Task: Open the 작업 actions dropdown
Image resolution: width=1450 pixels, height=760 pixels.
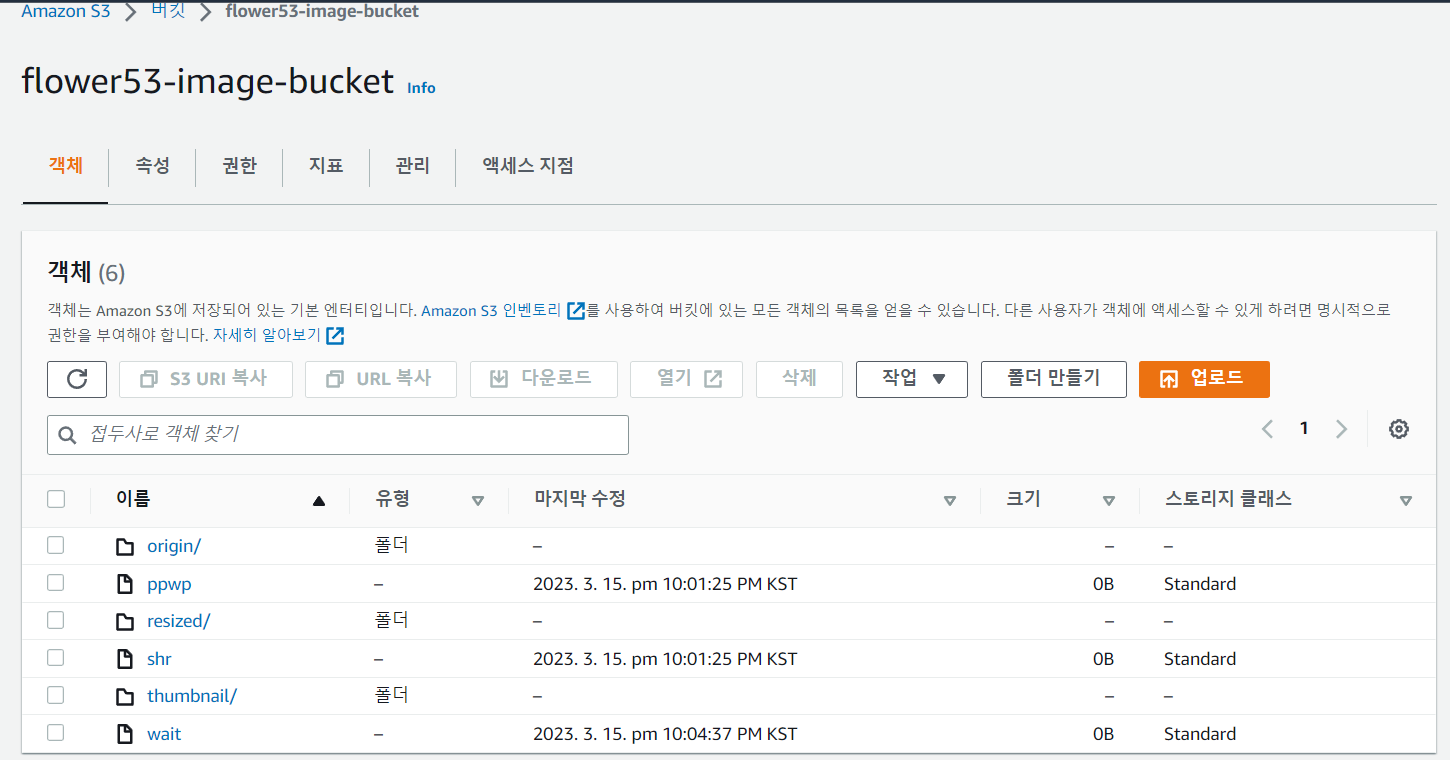Action: click(912, 379)
